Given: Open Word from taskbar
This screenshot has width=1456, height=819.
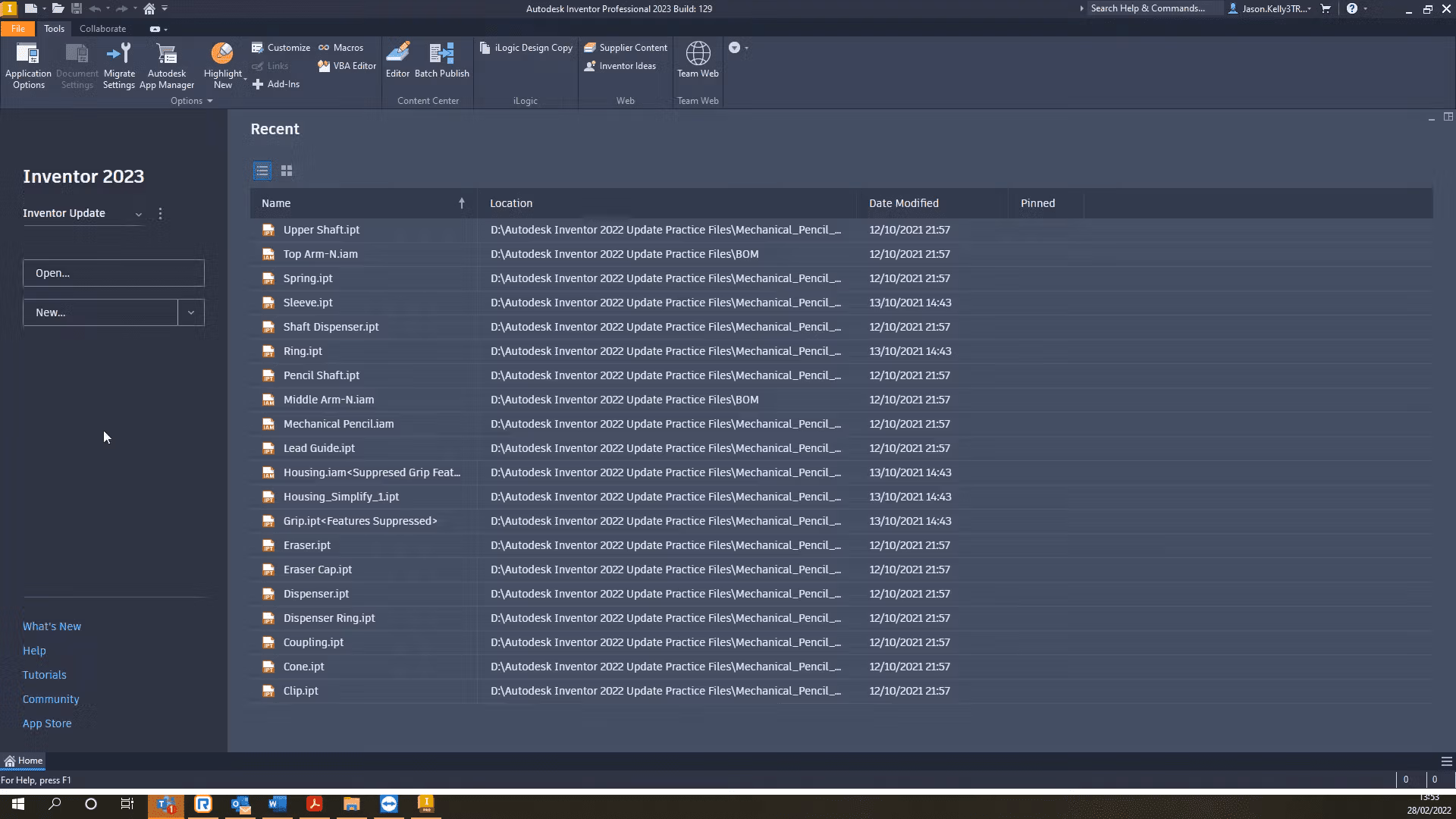Looking at the screenshot, I should click(278, 805).
